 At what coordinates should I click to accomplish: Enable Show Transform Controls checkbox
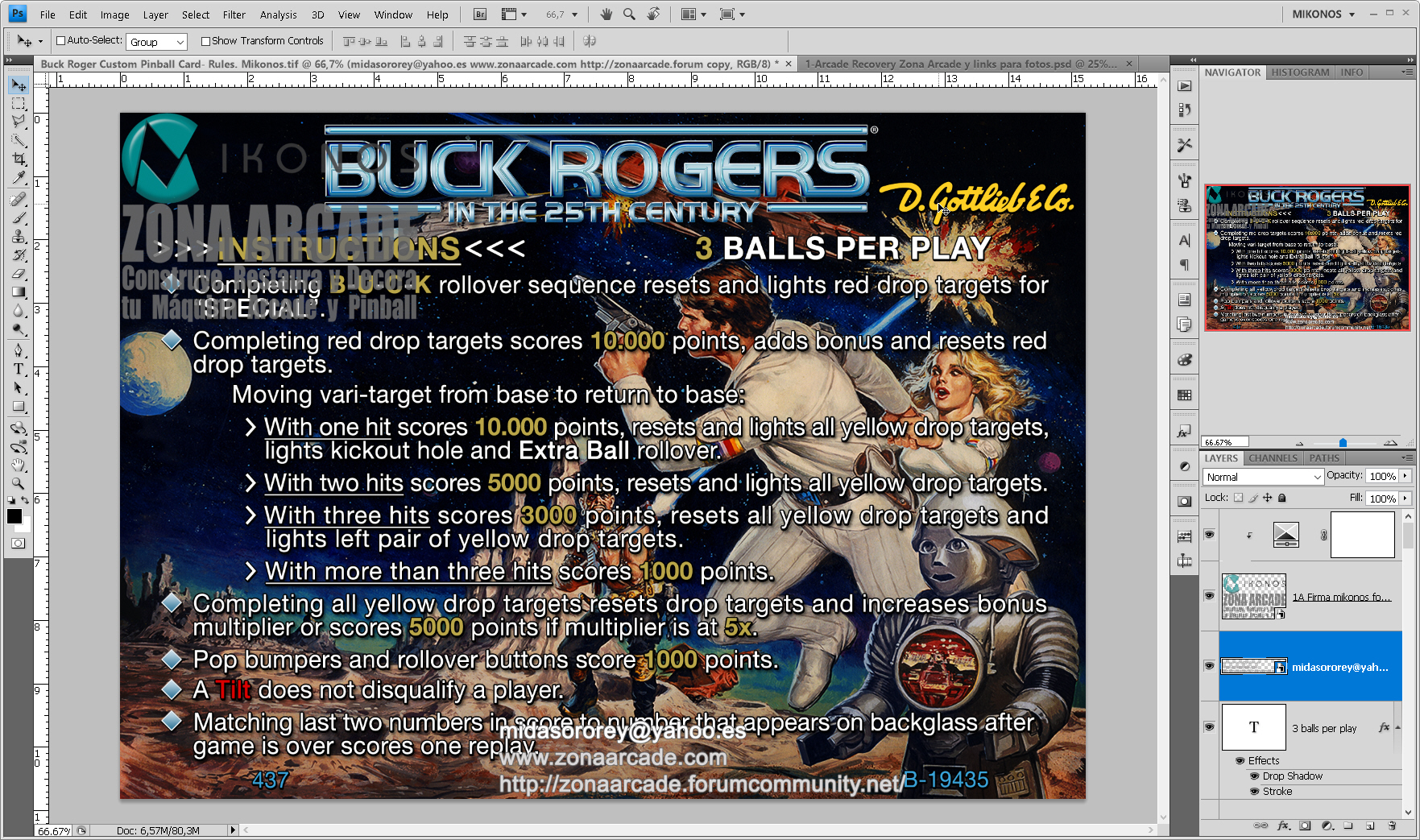tap(205, 41)
